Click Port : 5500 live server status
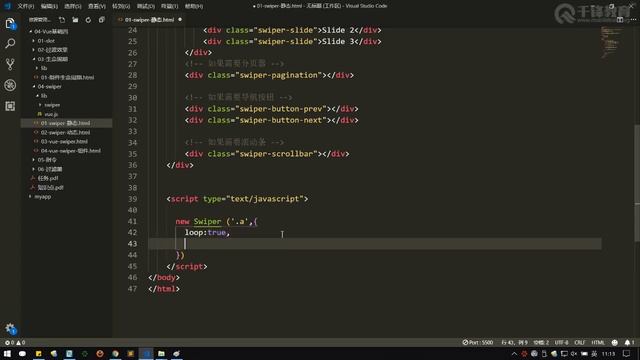The image size is (640, 360). [478, 342]
